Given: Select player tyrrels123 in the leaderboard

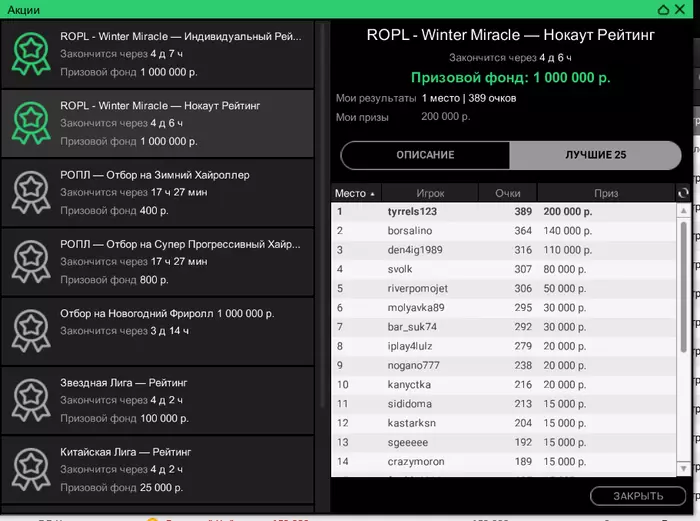Looking at the screenshot, I should [504, 212].
